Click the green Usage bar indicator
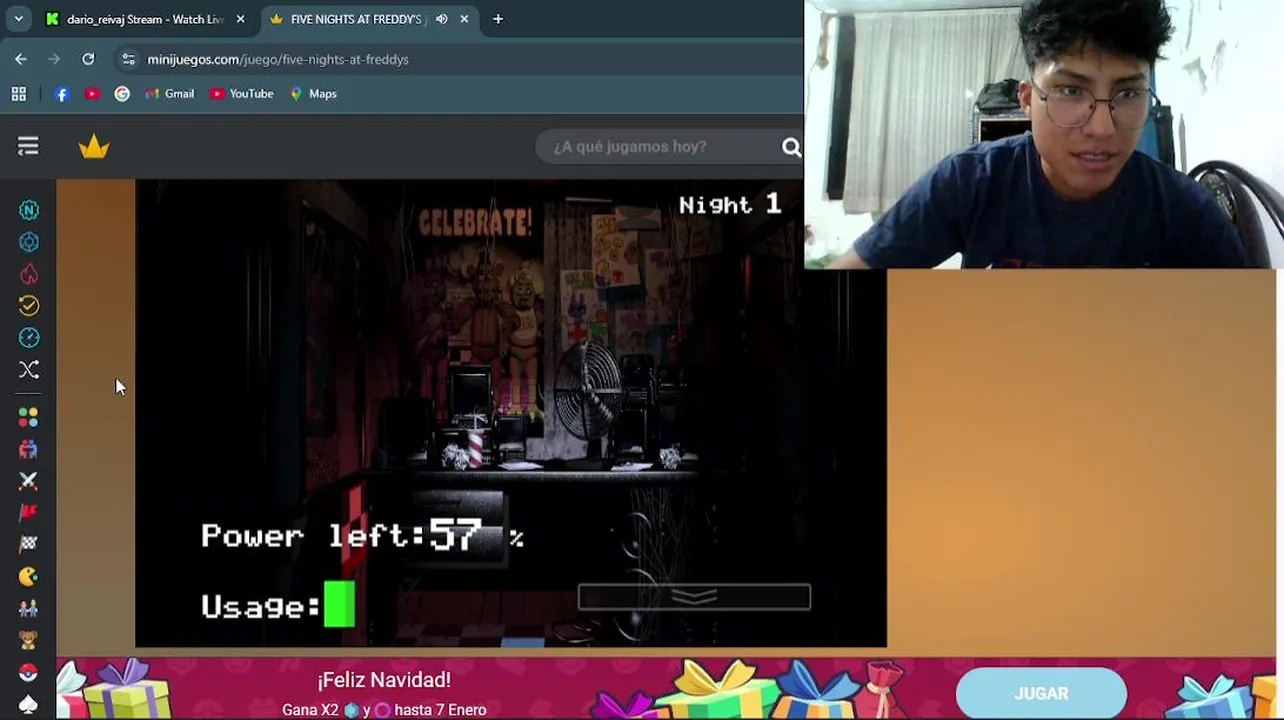This screenshot has height=720, width=1284. [x=339, y=606]
